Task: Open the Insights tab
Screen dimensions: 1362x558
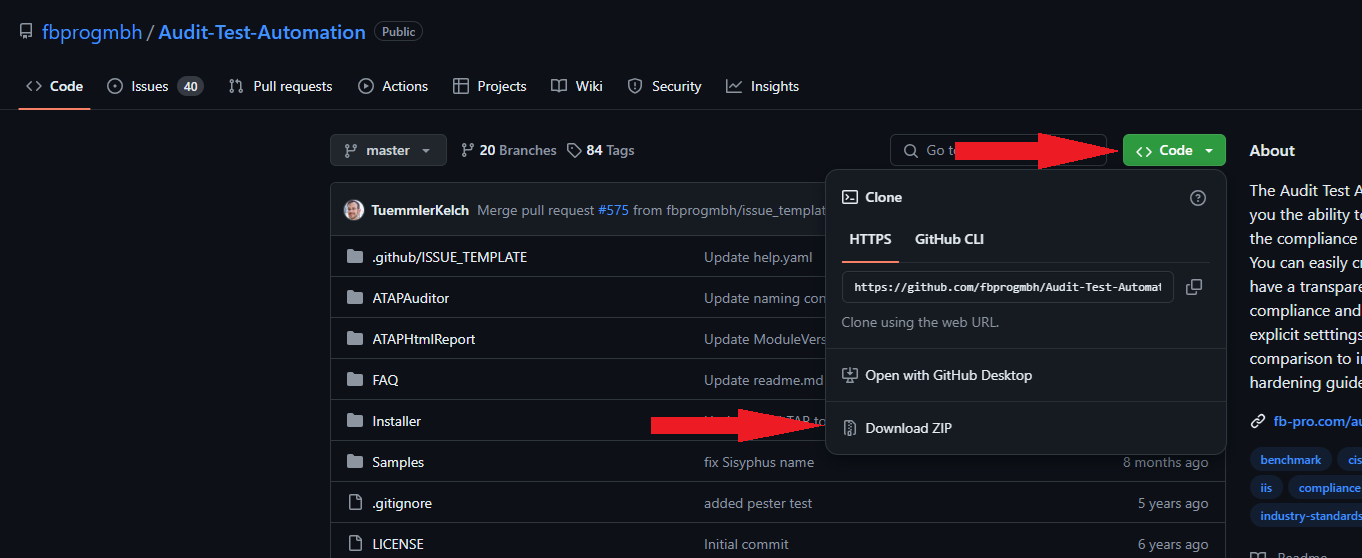Action: click(x=762, y=86)
